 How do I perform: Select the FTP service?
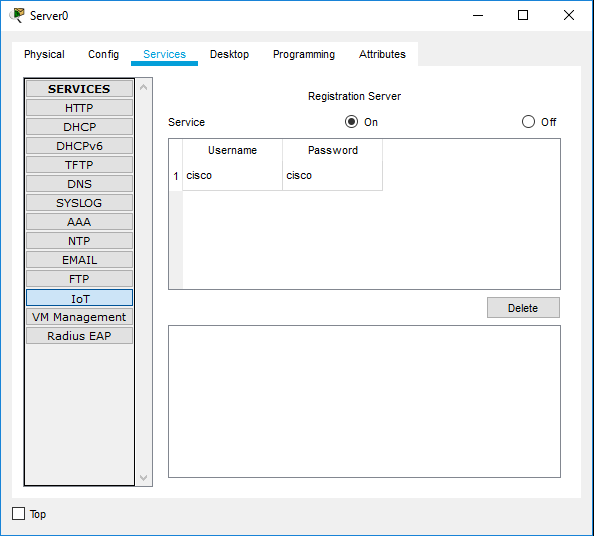(79, 279)
